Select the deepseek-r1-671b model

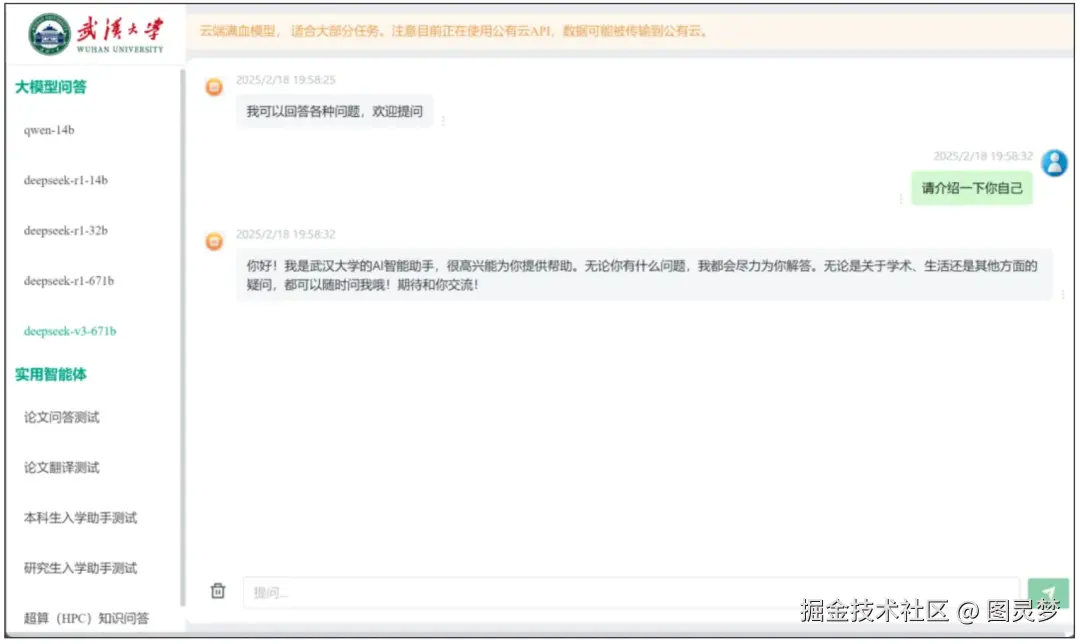click(x=68, y=281)
